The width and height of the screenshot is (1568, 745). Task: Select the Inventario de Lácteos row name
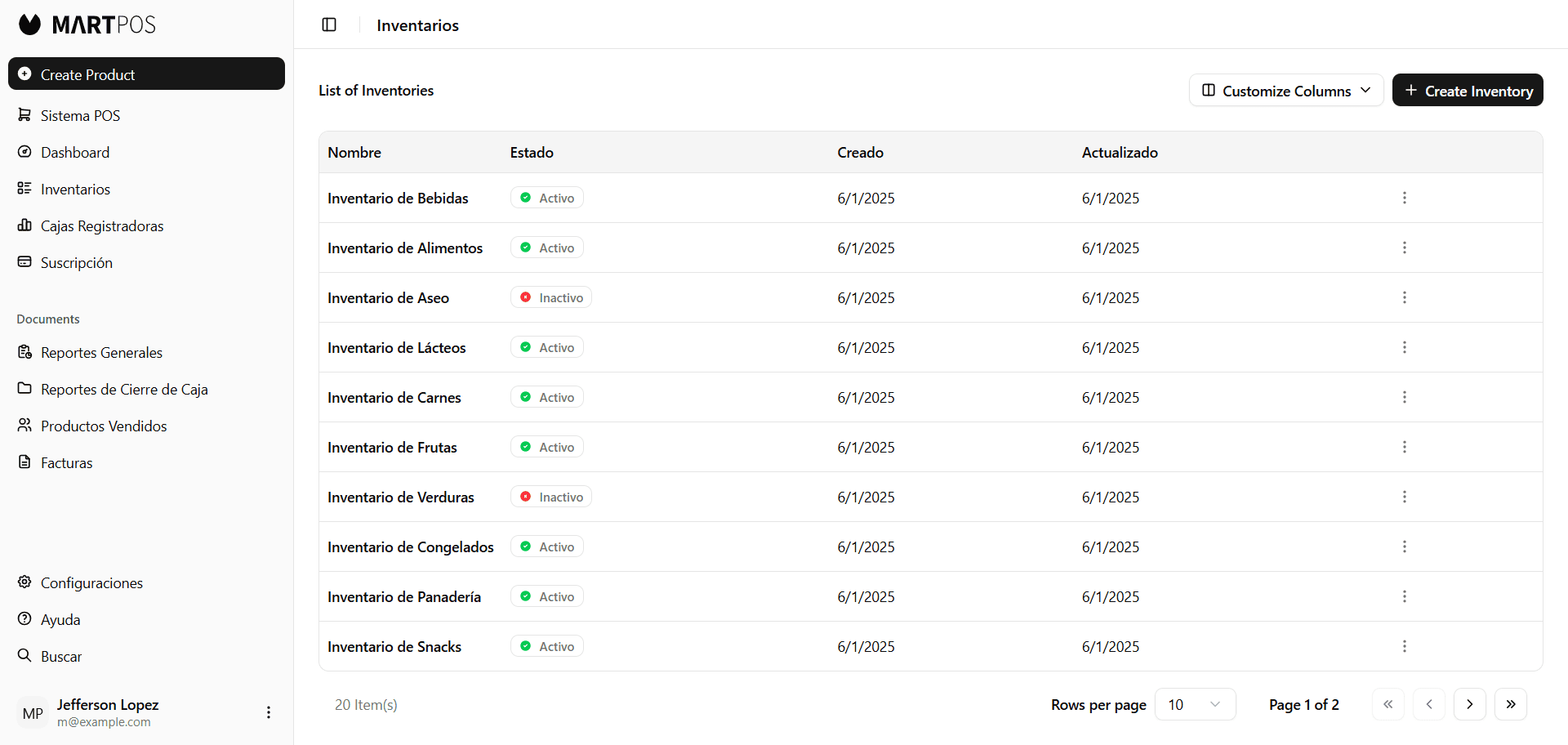(x=396, y=348)
